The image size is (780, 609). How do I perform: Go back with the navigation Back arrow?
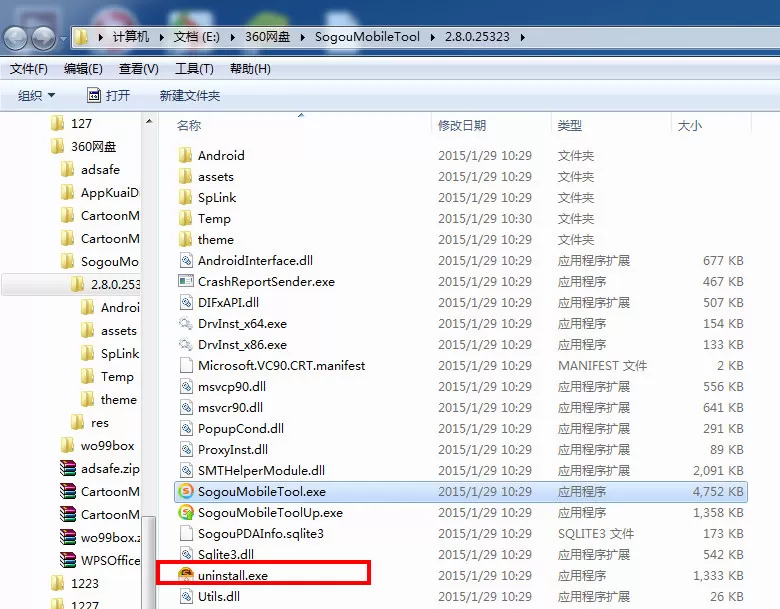(x=15, y=38)
